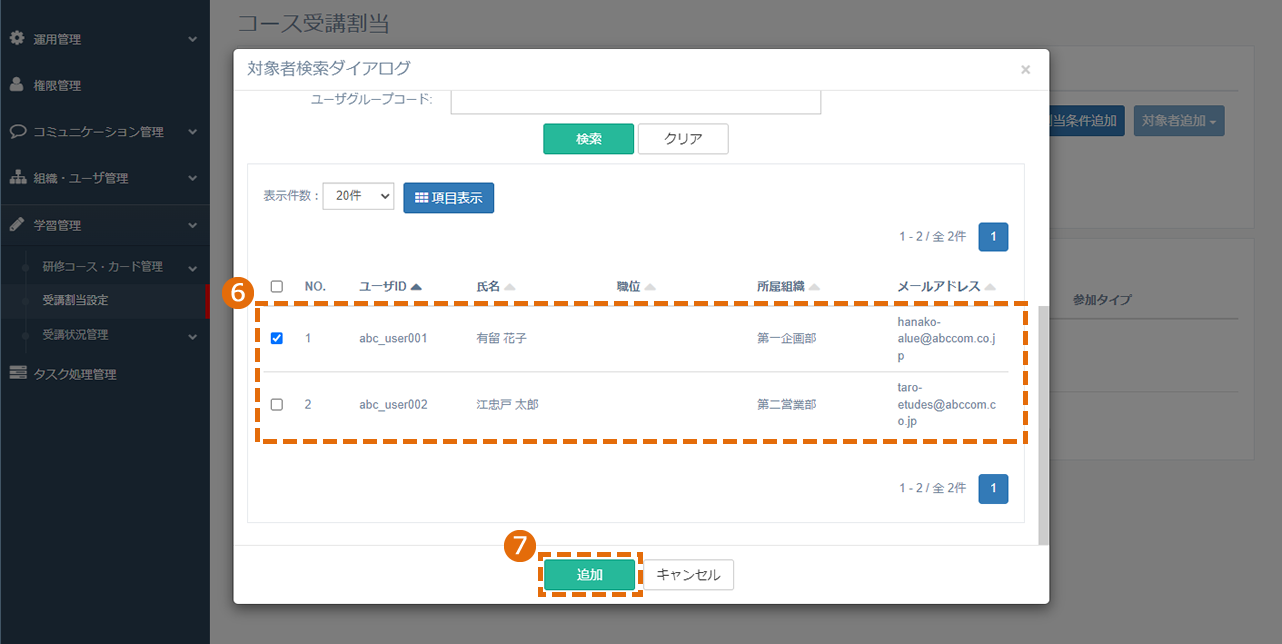
Task: Close the dialog with the × icon
Action: 1025,70
